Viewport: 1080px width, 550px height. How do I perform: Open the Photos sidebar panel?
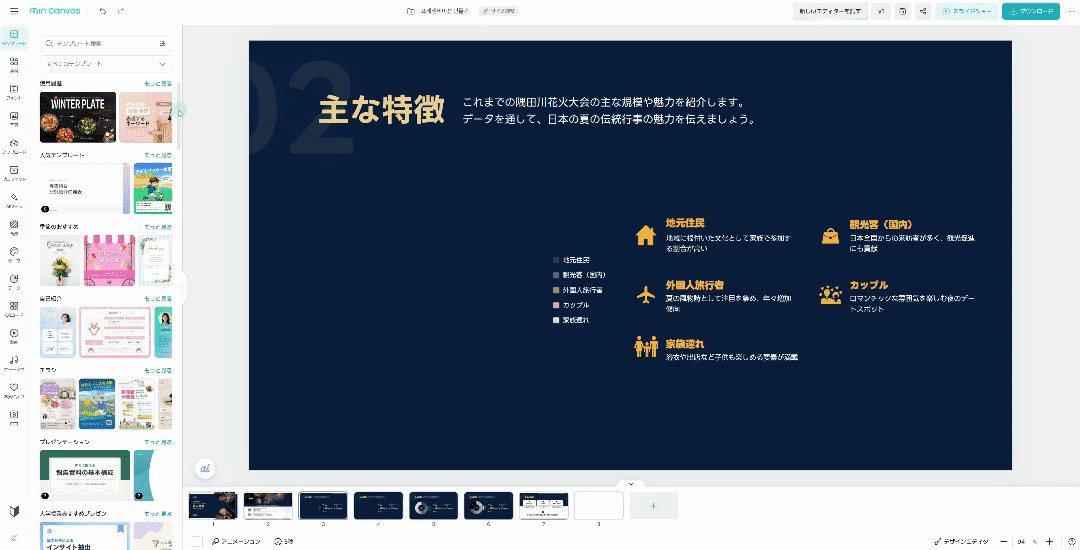(14, 119)
